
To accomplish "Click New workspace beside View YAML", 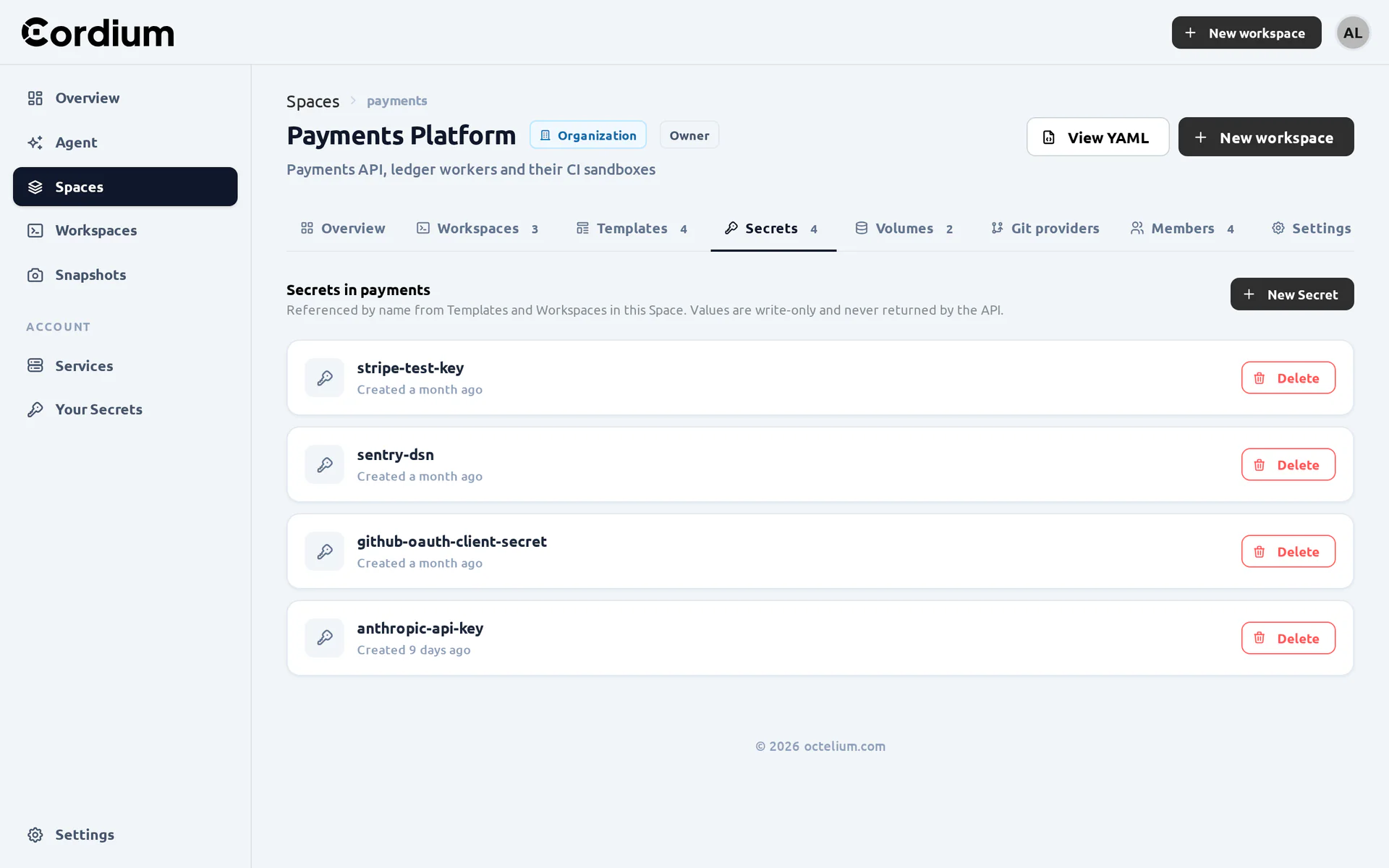I will (1265, 137).
